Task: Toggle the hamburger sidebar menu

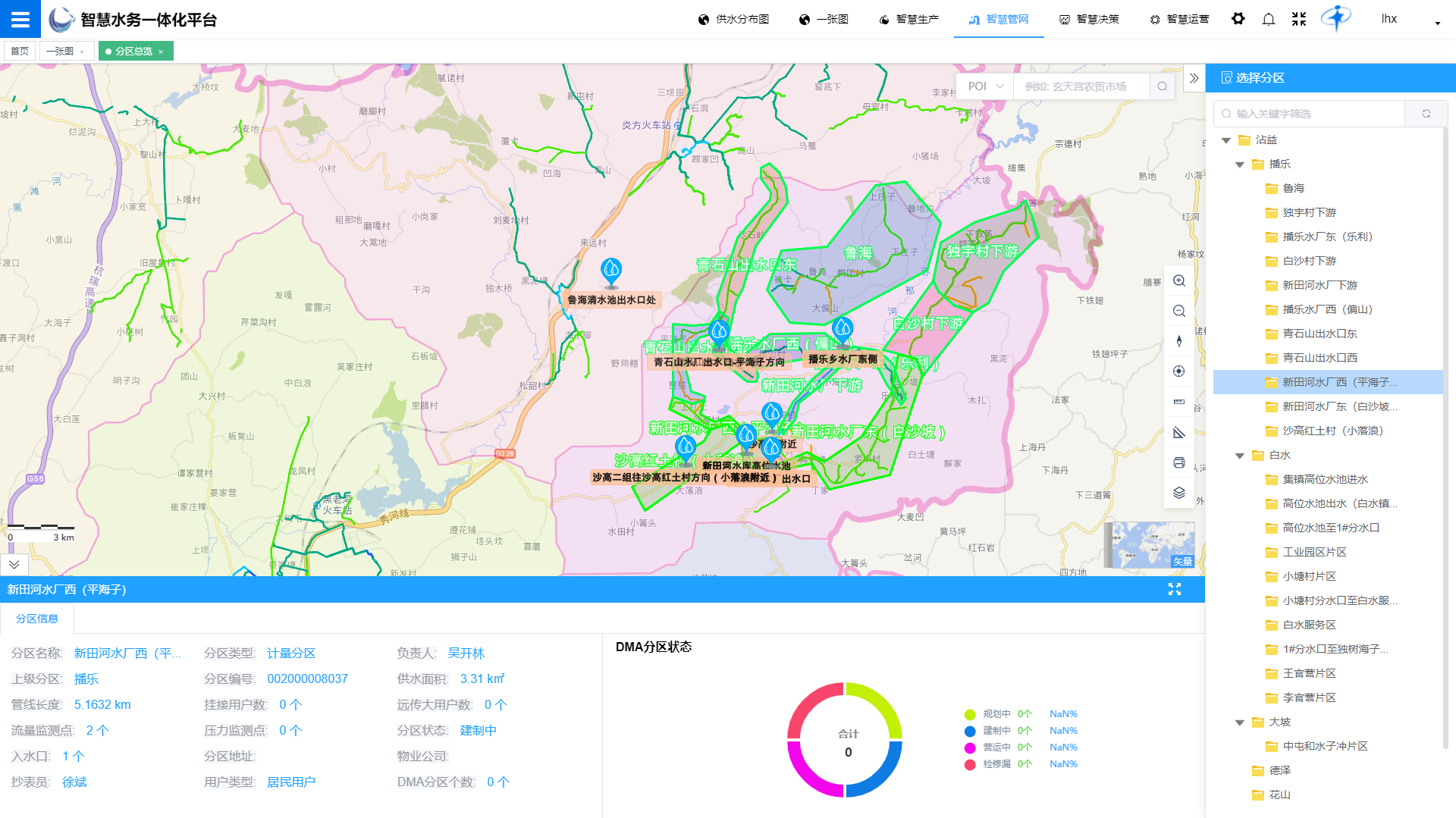Action: [x=20, y=19]
